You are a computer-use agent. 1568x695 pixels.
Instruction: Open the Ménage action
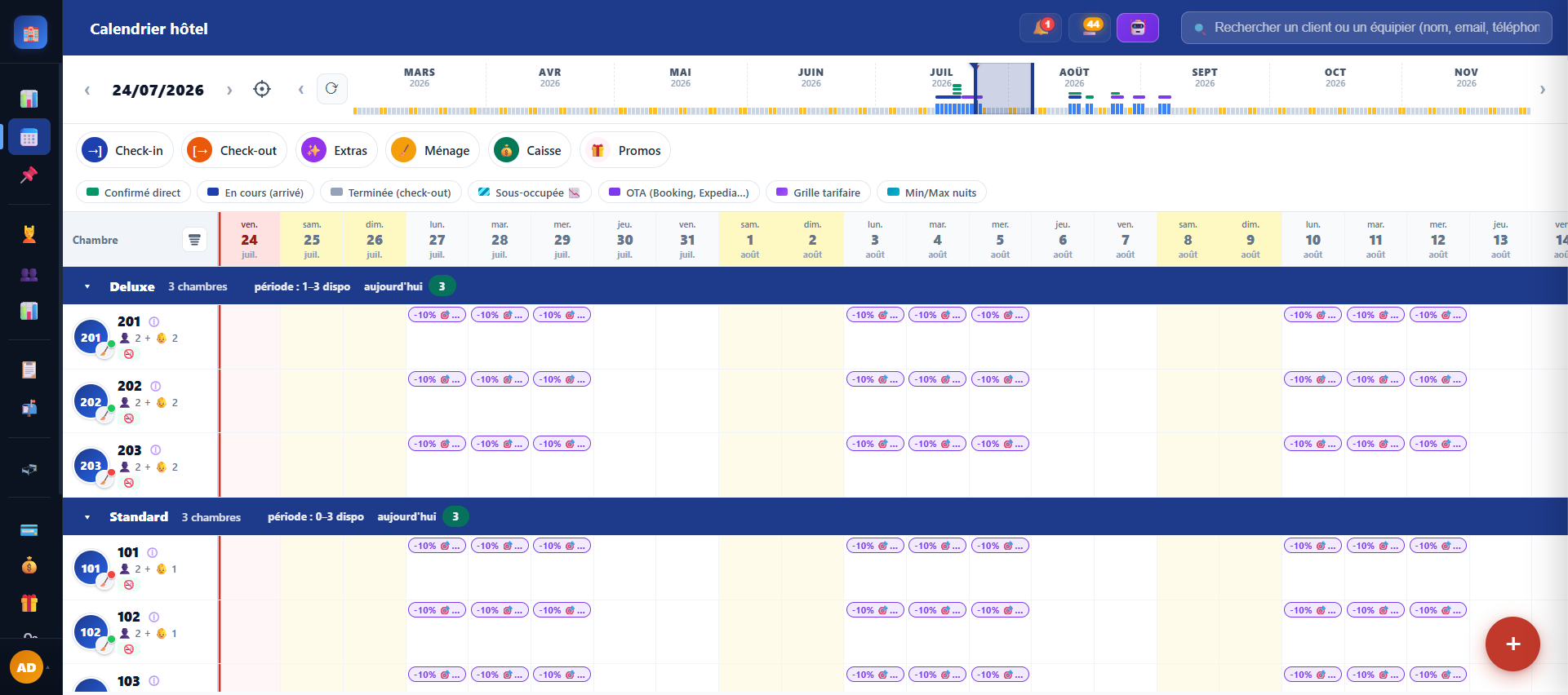click(433, 150)
